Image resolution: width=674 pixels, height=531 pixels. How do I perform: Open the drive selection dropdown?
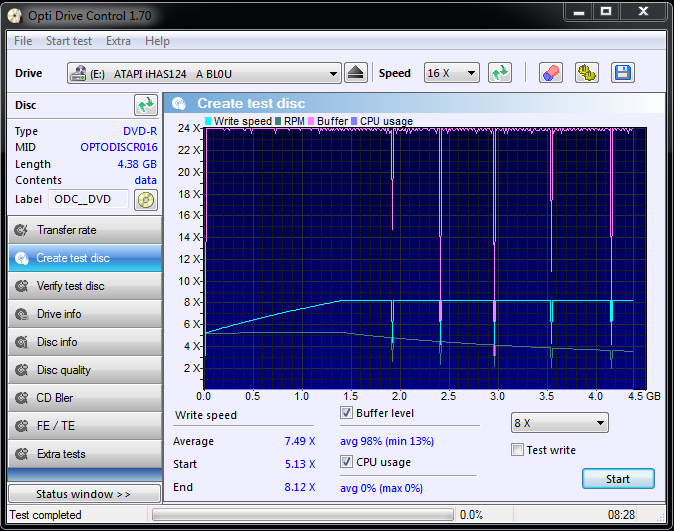[x=204, y=74]
